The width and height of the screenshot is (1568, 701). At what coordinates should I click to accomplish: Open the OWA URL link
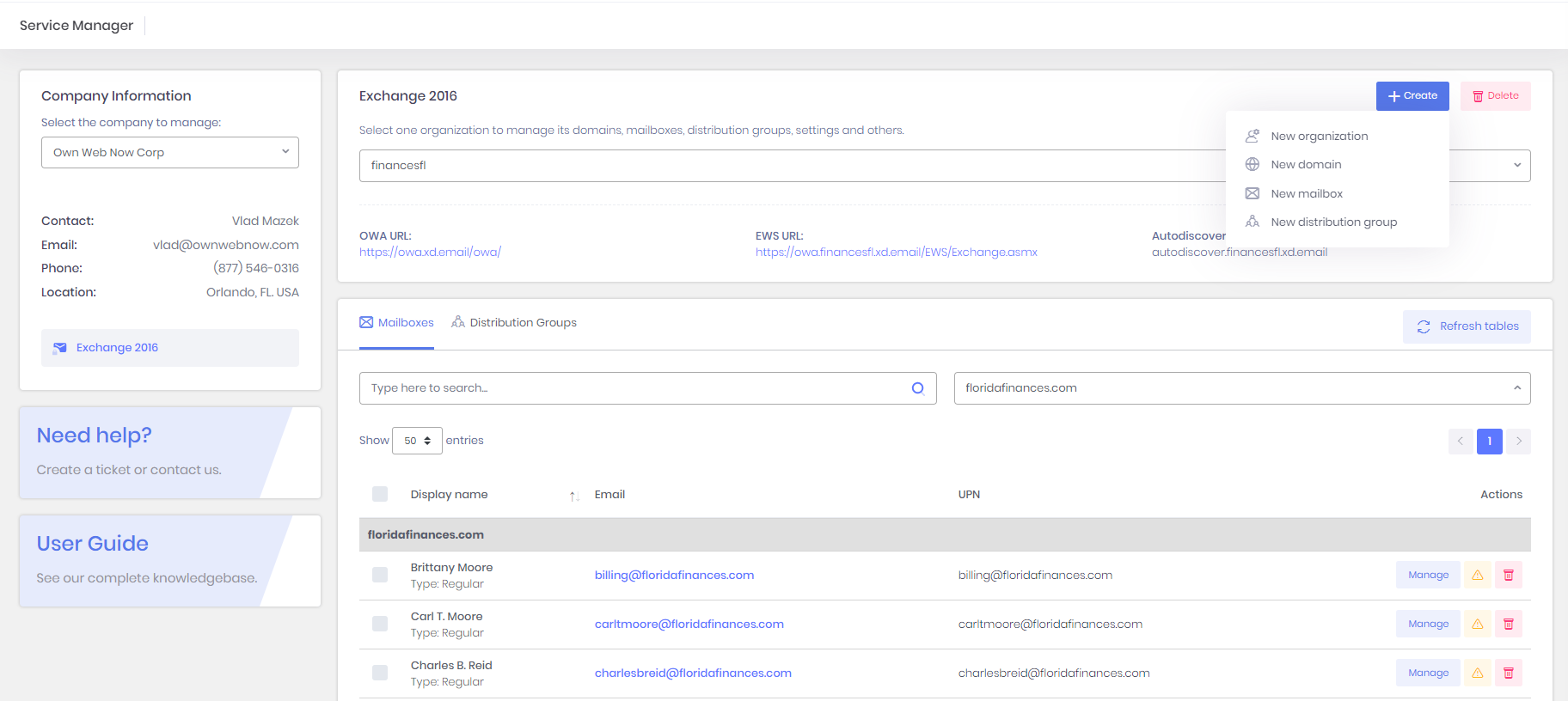[430, 252]
